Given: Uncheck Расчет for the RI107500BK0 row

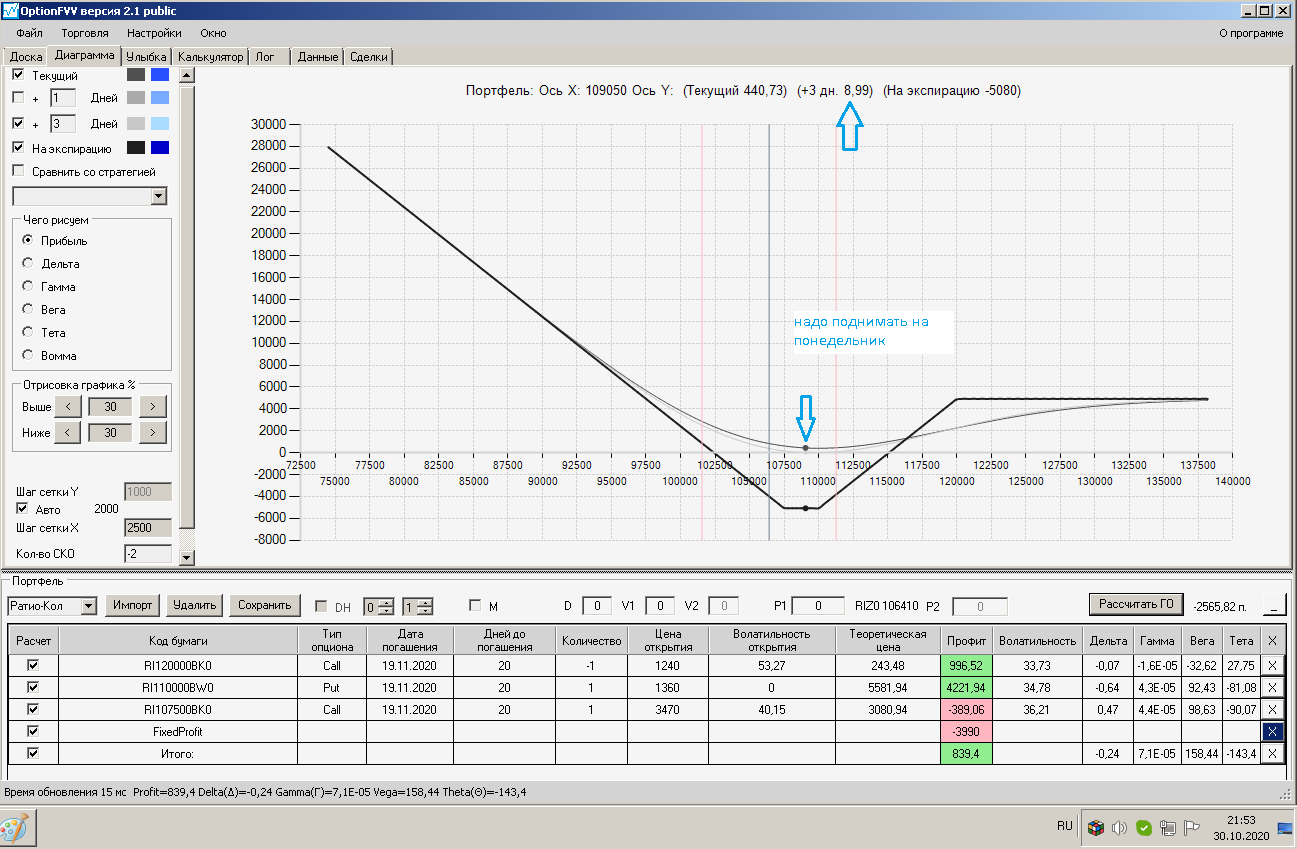Looking at the screenshot, I should 33,709.
